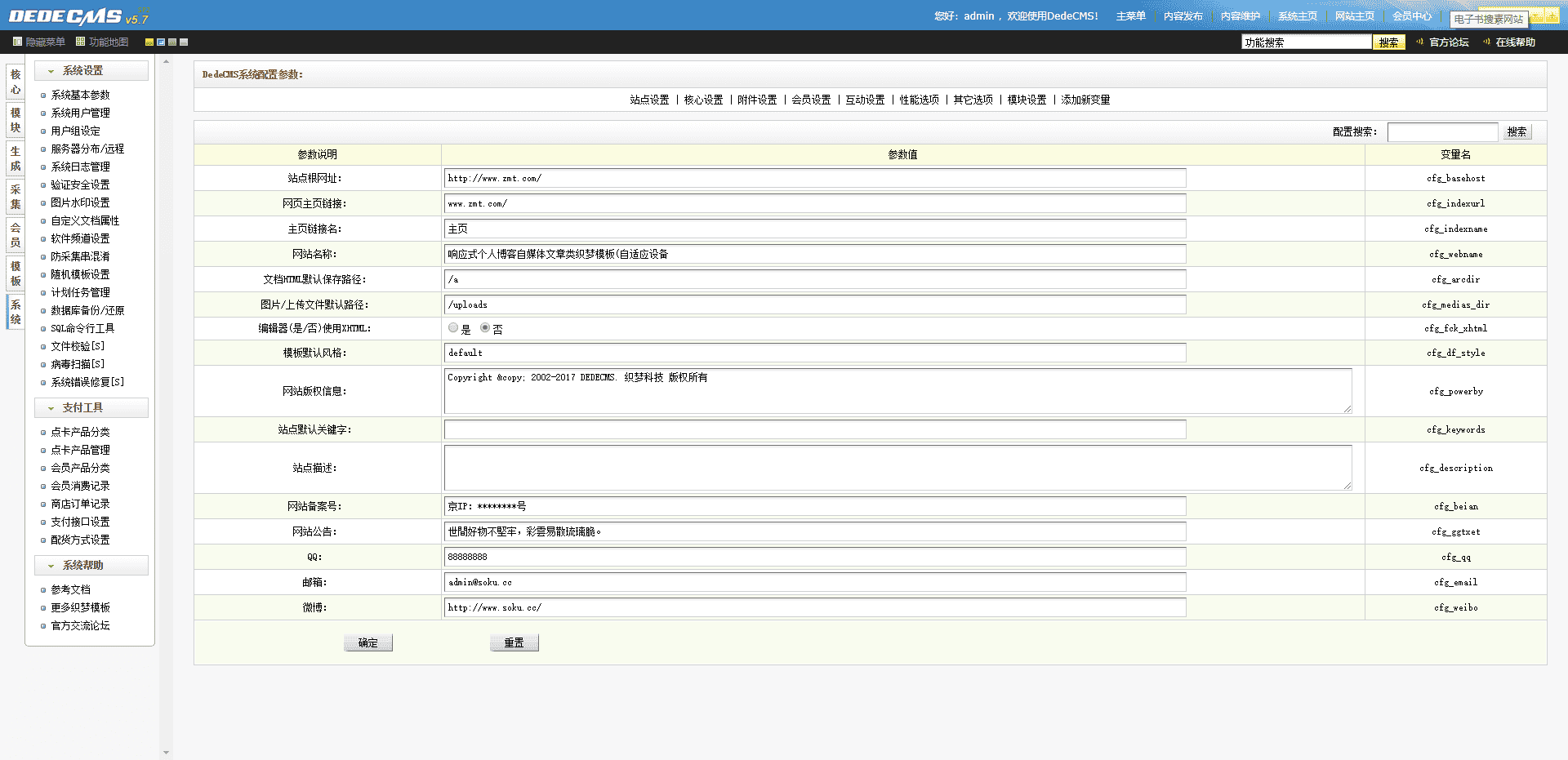1568x760 pixels.
Task: Open 数据库备份/还原 in the sidebar
Action: pyautogui.click(x=87, y=310)
